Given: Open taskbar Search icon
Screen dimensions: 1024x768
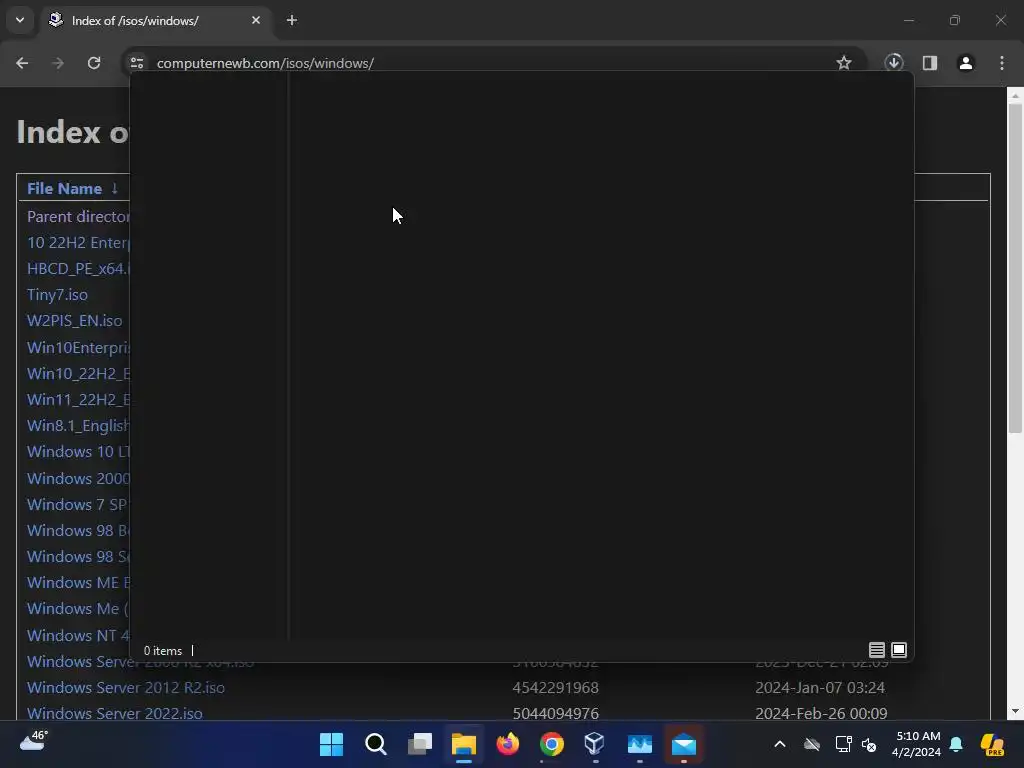Looking at the screenshot, I should click(x=376, y=744).
